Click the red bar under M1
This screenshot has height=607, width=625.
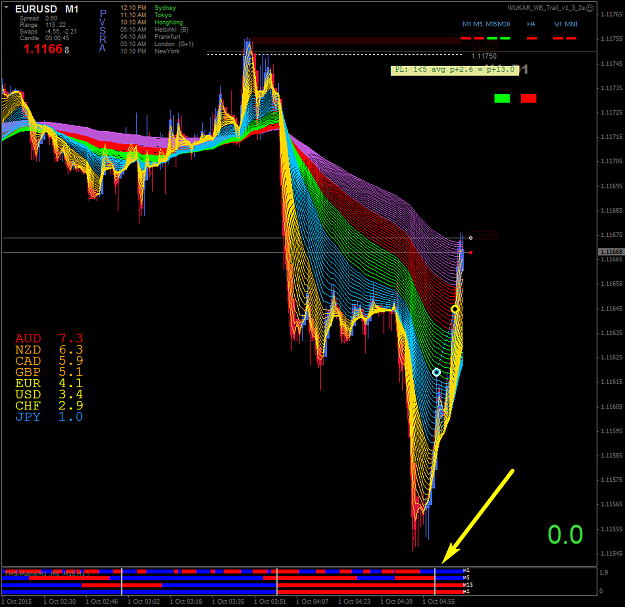(x=466, y=38)
